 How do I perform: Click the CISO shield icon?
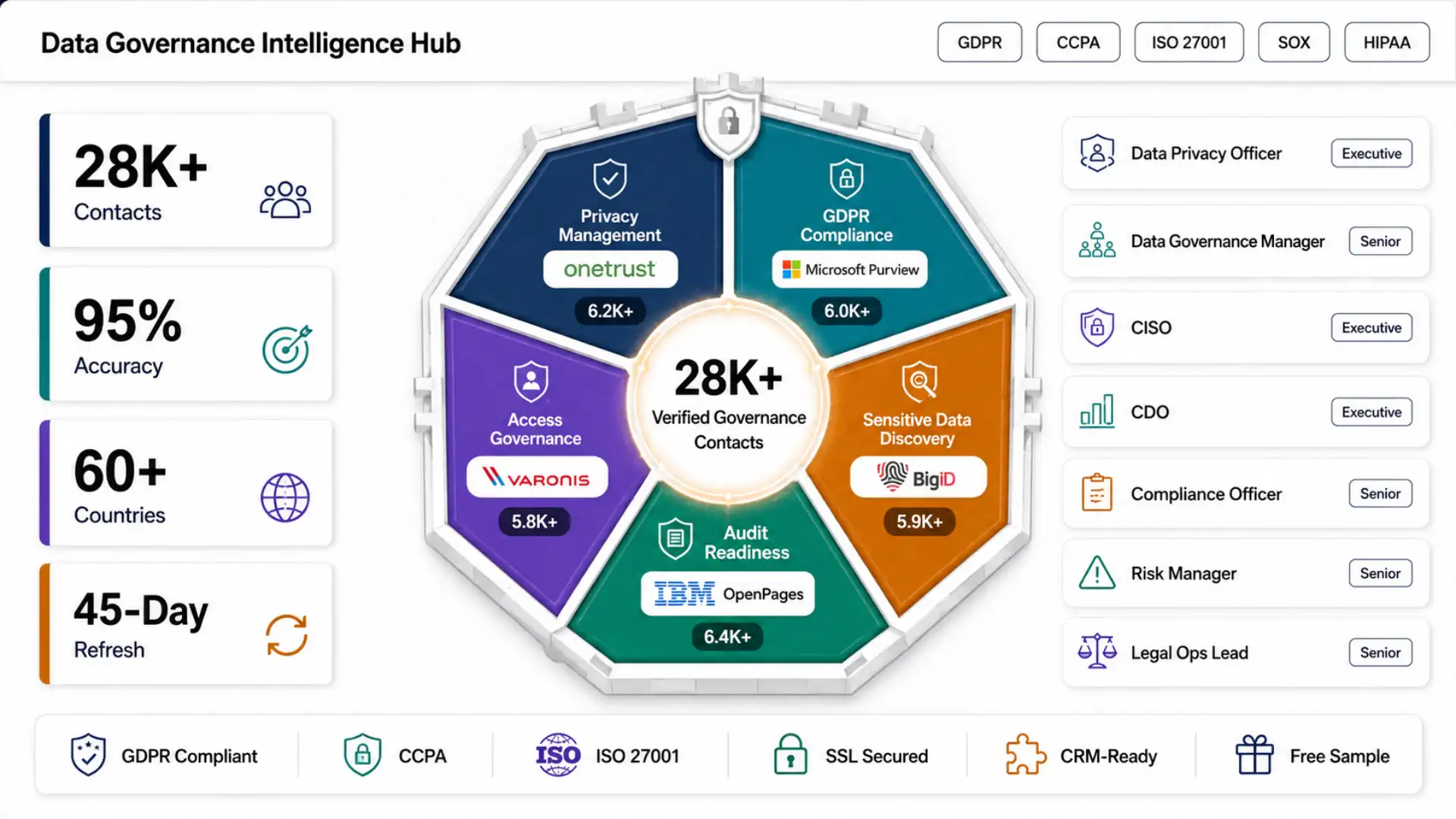[x=1097, y=328]
